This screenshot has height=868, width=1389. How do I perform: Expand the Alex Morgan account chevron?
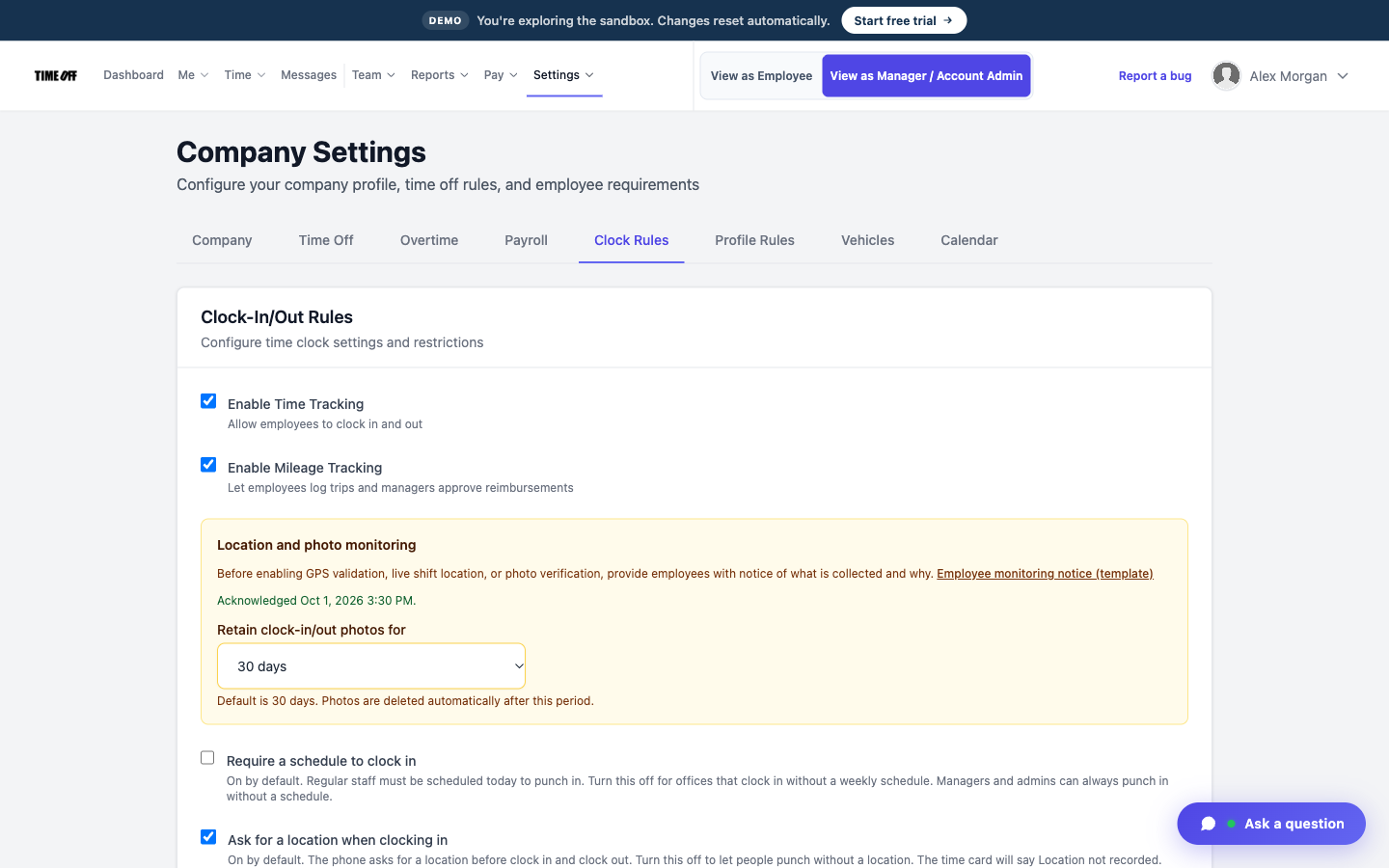(1343, 76)
